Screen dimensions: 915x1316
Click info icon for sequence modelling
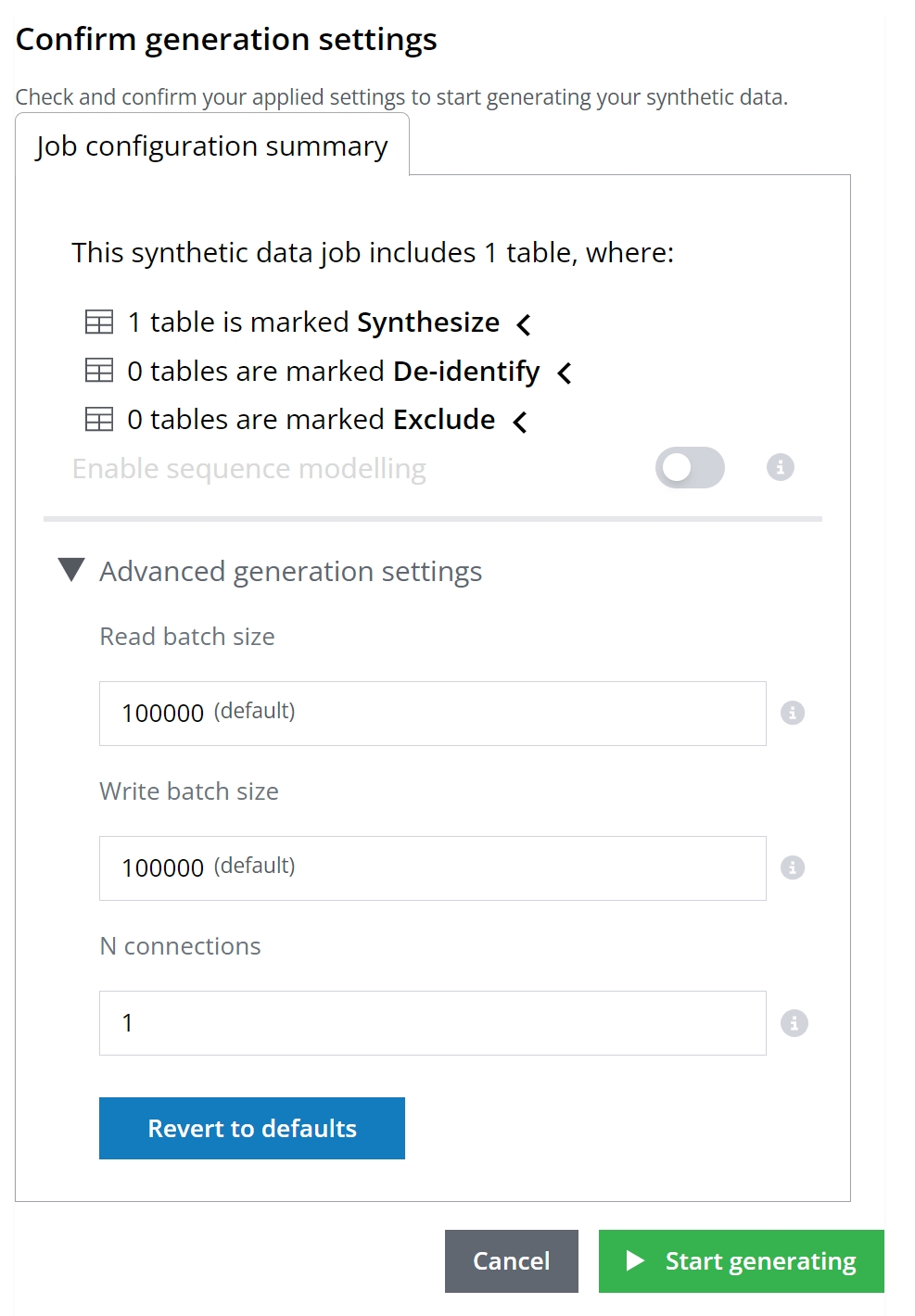pyautogui.click(x=780, y=468)
